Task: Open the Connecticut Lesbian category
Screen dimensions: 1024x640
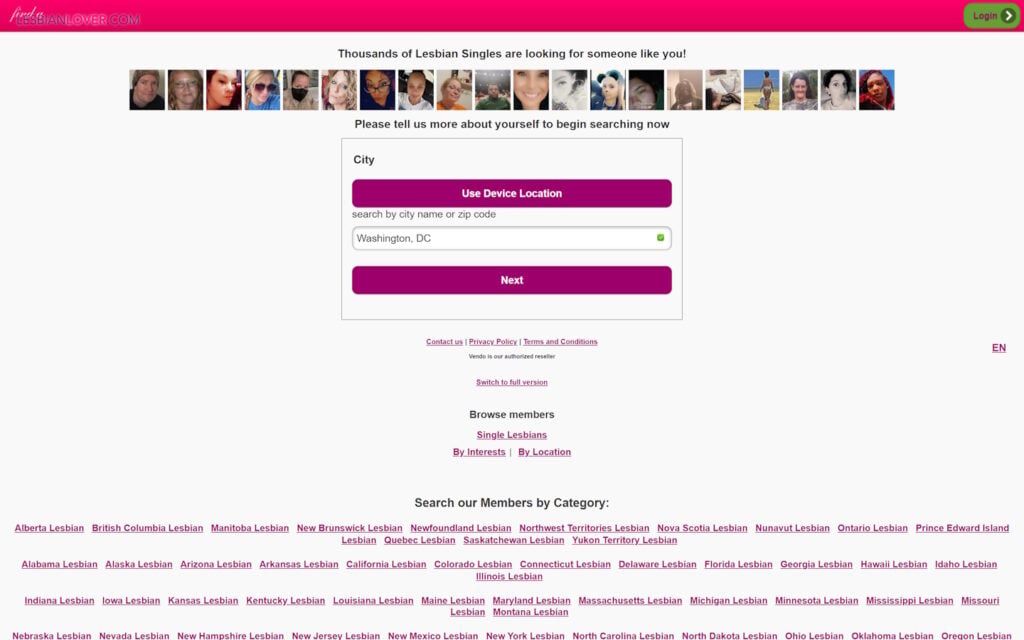Action: [x=565, y=564]
